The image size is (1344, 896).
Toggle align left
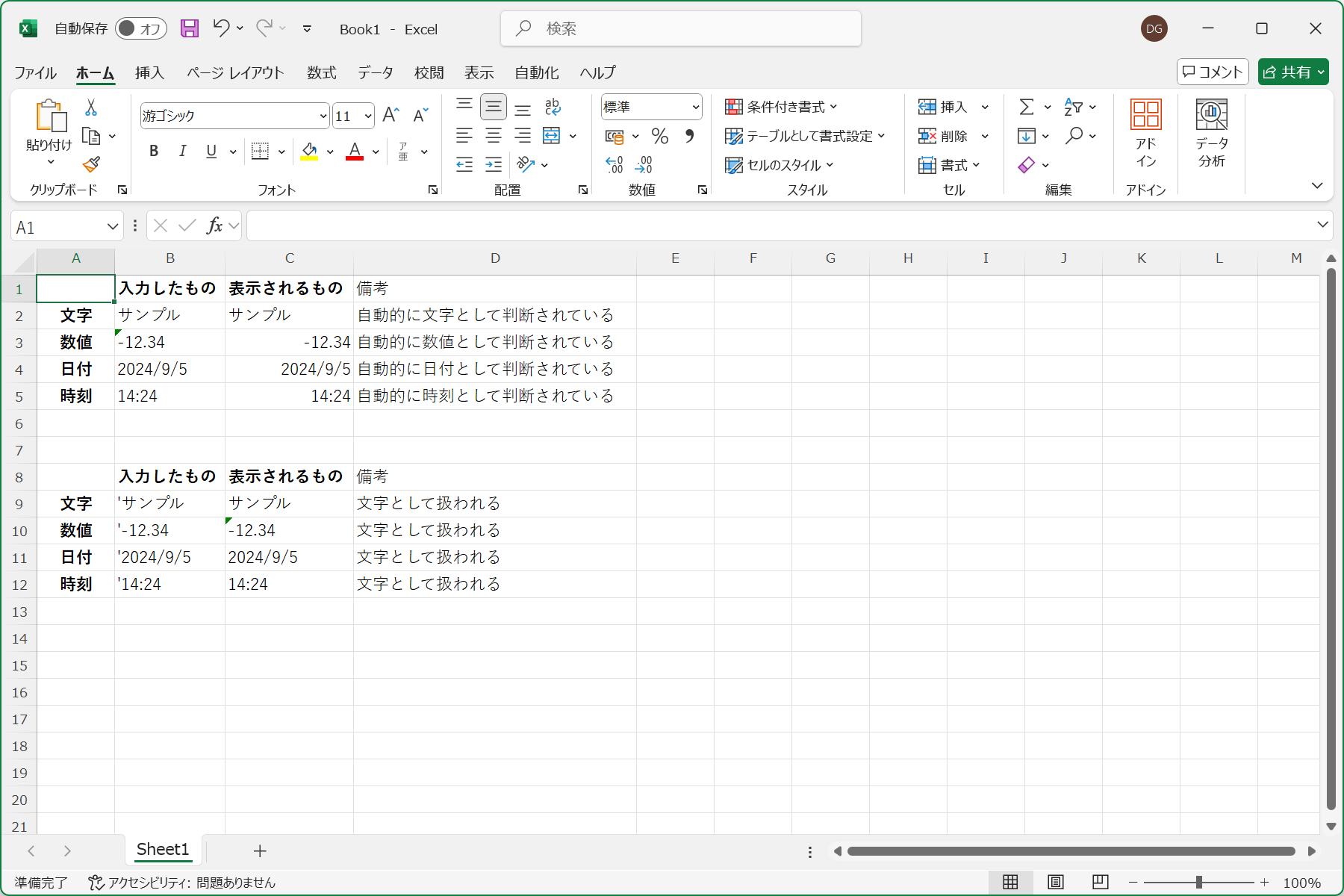pos(464,135)
